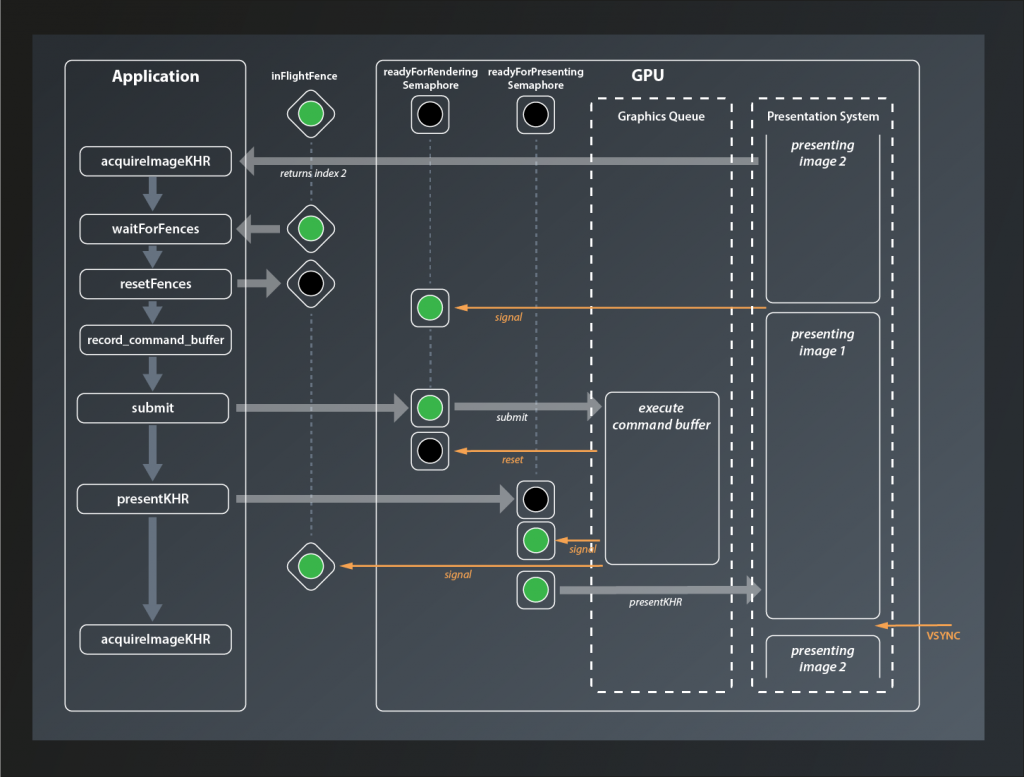The image size is (1024, 777).
Task: Expand the Presentation System dashed panel
Action: tap(821, 117)
